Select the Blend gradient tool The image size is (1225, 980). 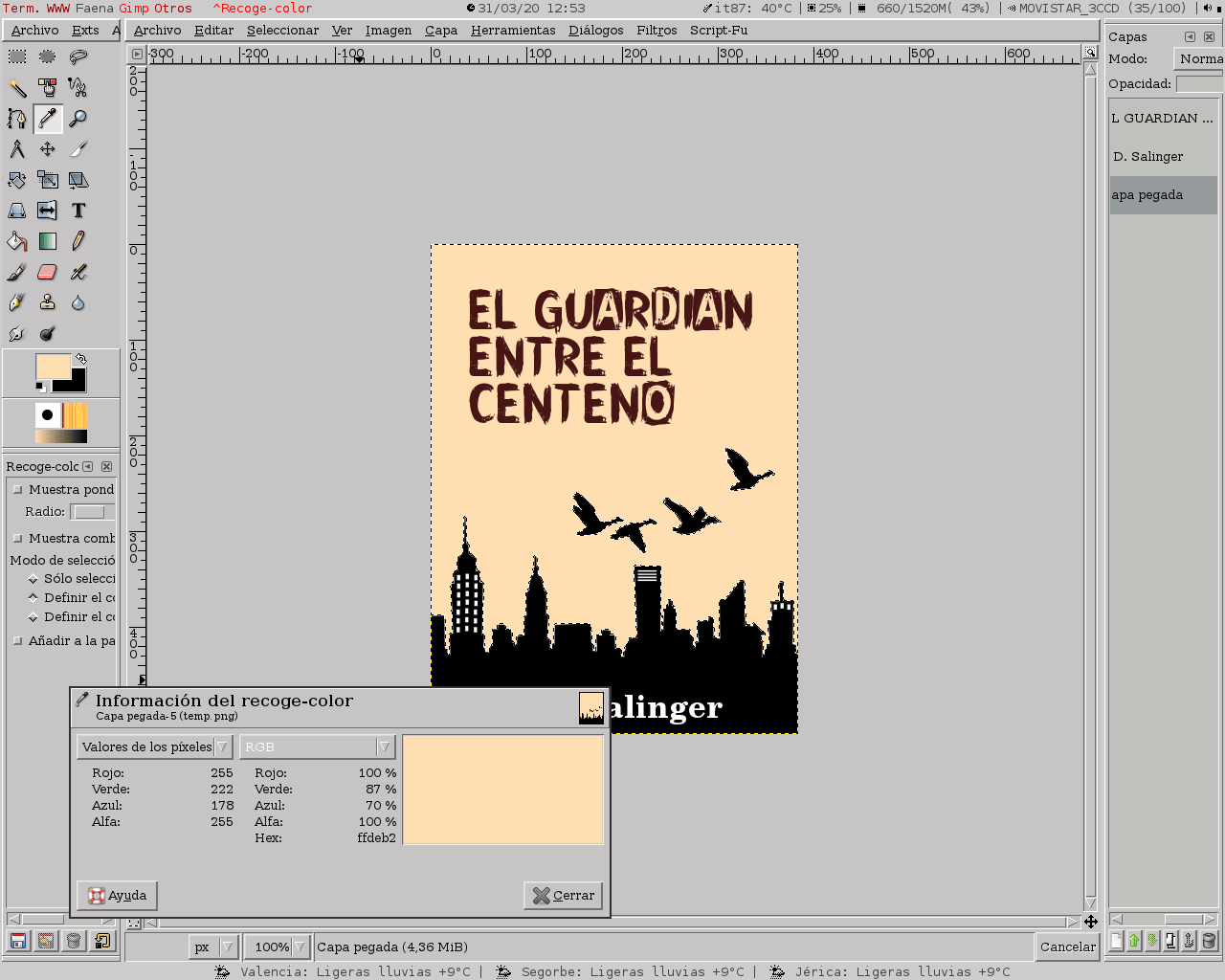click(x=48, y=241)
